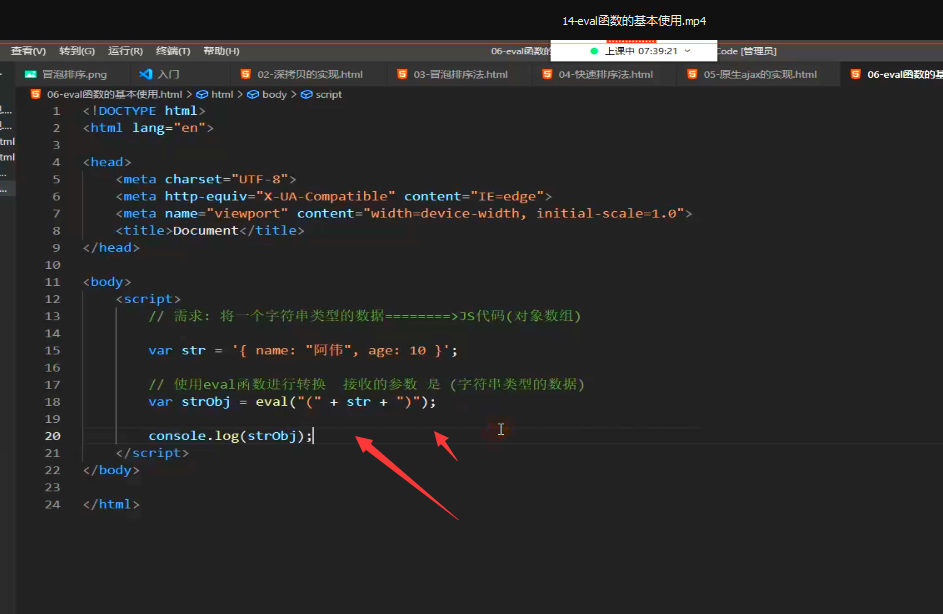The width and height of the screenshot is (943, 614).
Task: Click the closing script tag
Action: (x=152, y=452)
